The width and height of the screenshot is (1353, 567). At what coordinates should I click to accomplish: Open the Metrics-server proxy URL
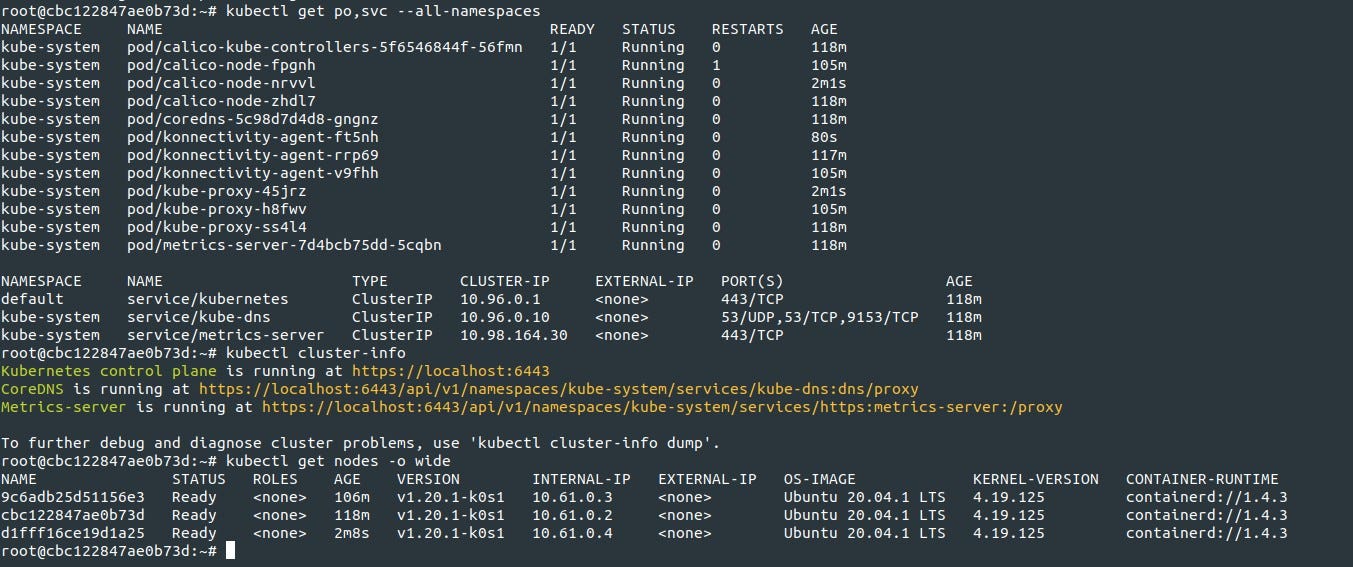(662, 407)
